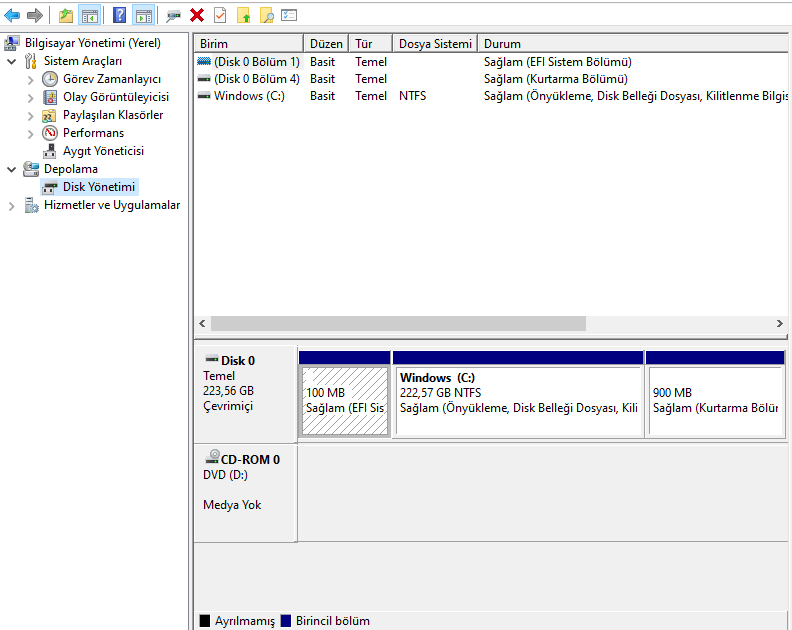
Task: Select the (Disk 0 Bölüm 4) volume row
Action: coord(491,79)
